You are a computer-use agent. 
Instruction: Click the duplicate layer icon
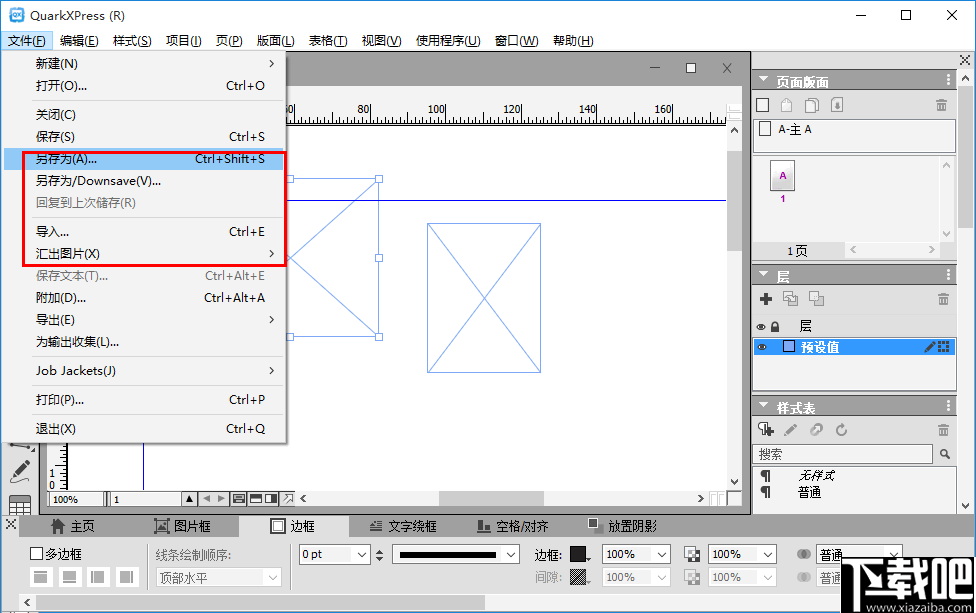[x=790, y=298]
